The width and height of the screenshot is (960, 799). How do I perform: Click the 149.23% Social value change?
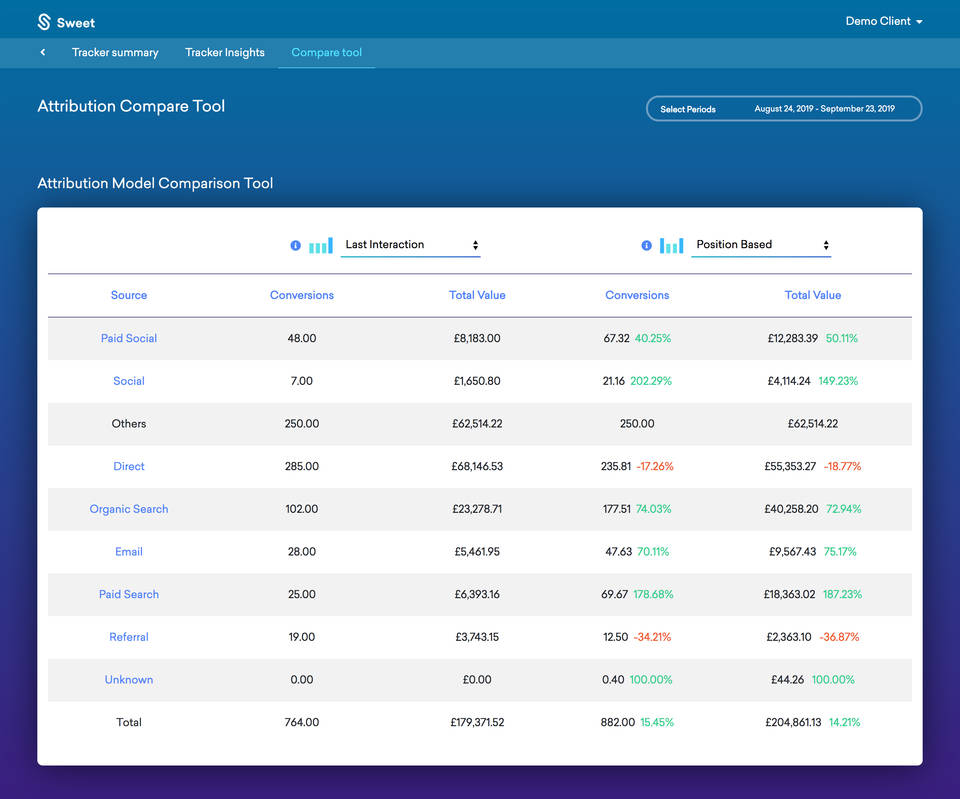pyautogui.click(x=838, y=381)
